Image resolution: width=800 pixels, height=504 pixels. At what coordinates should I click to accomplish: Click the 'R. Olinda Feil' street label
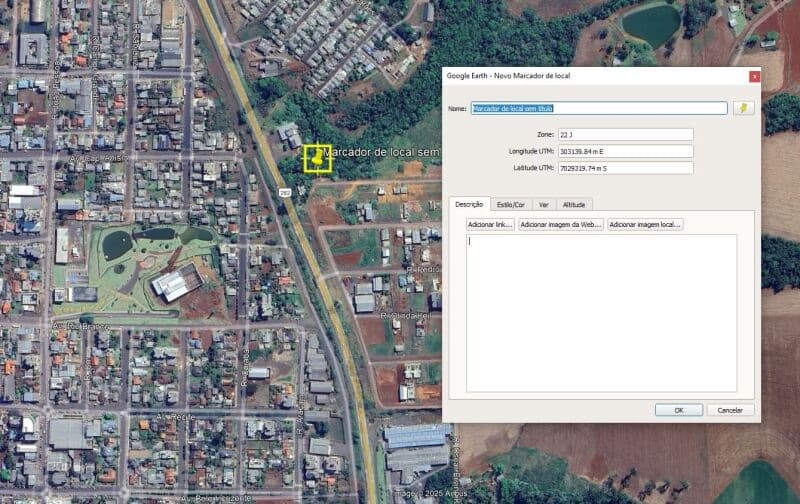click(x=406, y=316)
